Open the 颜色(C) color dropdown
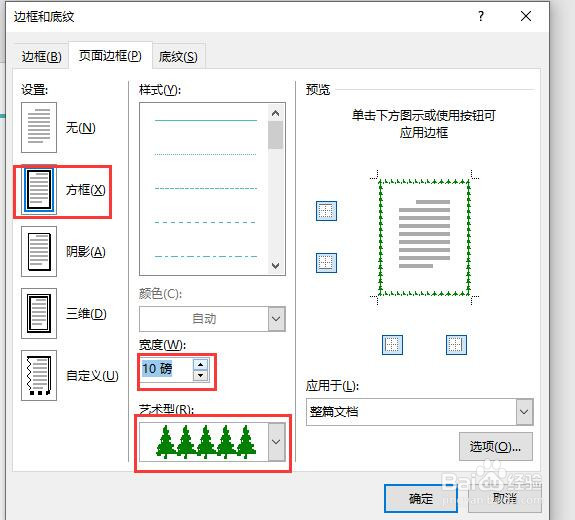Viewport: 575px width, 520px height. pos(276,319)
